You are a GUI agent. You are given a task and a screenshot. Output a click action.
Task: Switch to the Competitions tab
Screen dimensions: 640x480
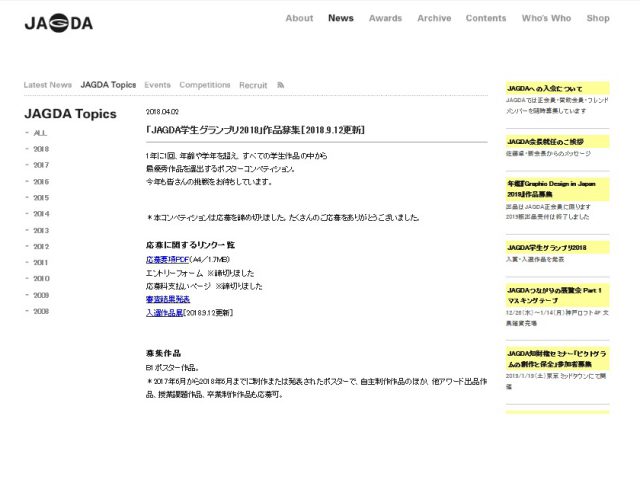[x=205, y=85]
